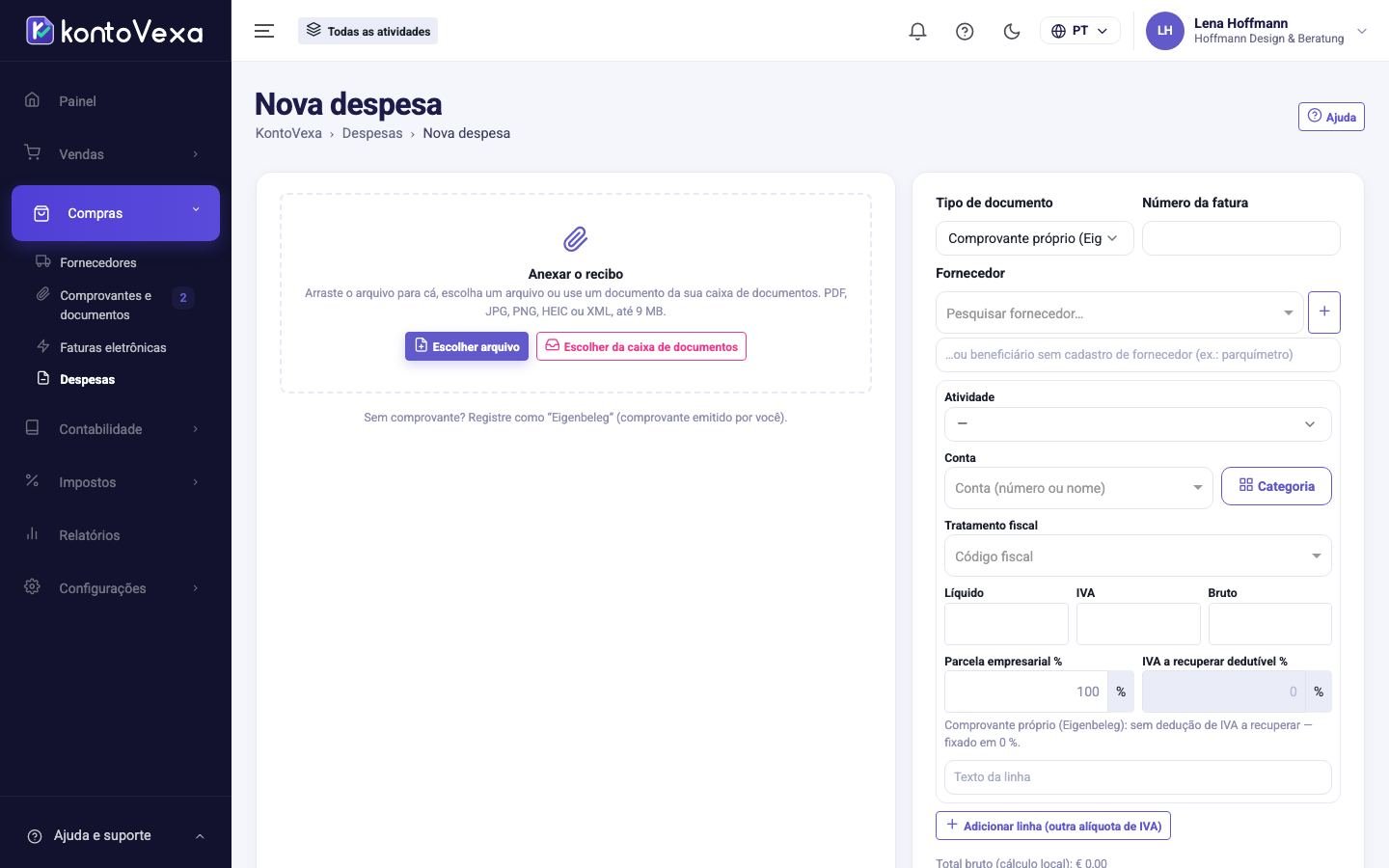1389x868 pixels.
Task: Click the Líquido amount field
Action: click(1006, 624)
